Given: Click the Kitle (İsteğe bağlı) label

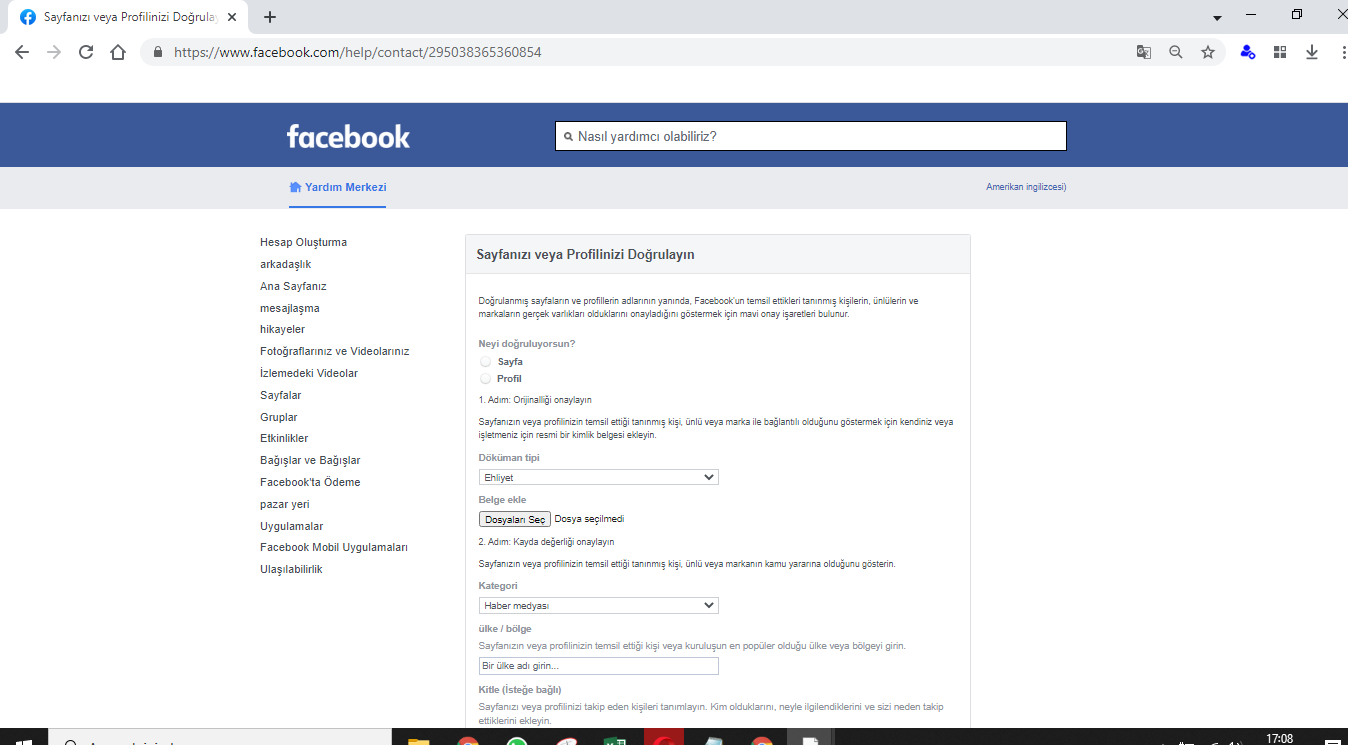Looking at the screenshot, I should pyautogui.click(x=520, y=689).
